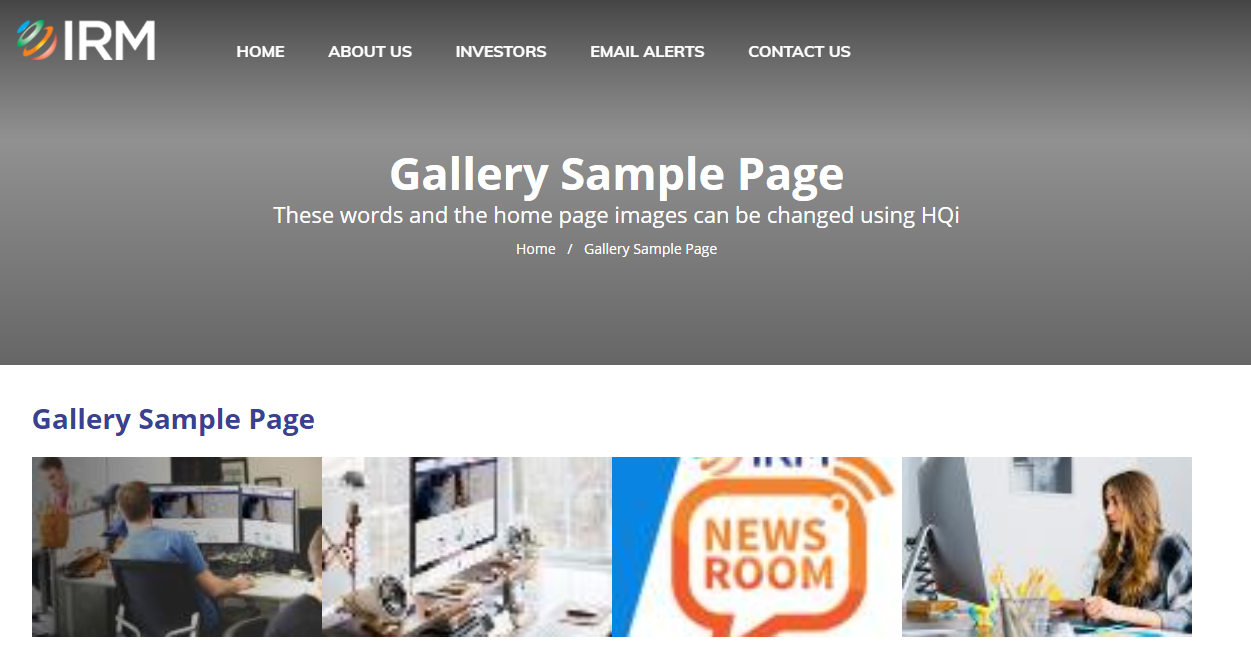The image size is (1251, 663).
Task: Click the blue Gallery Sample Page heading
Action: click(x=173, y=419)
